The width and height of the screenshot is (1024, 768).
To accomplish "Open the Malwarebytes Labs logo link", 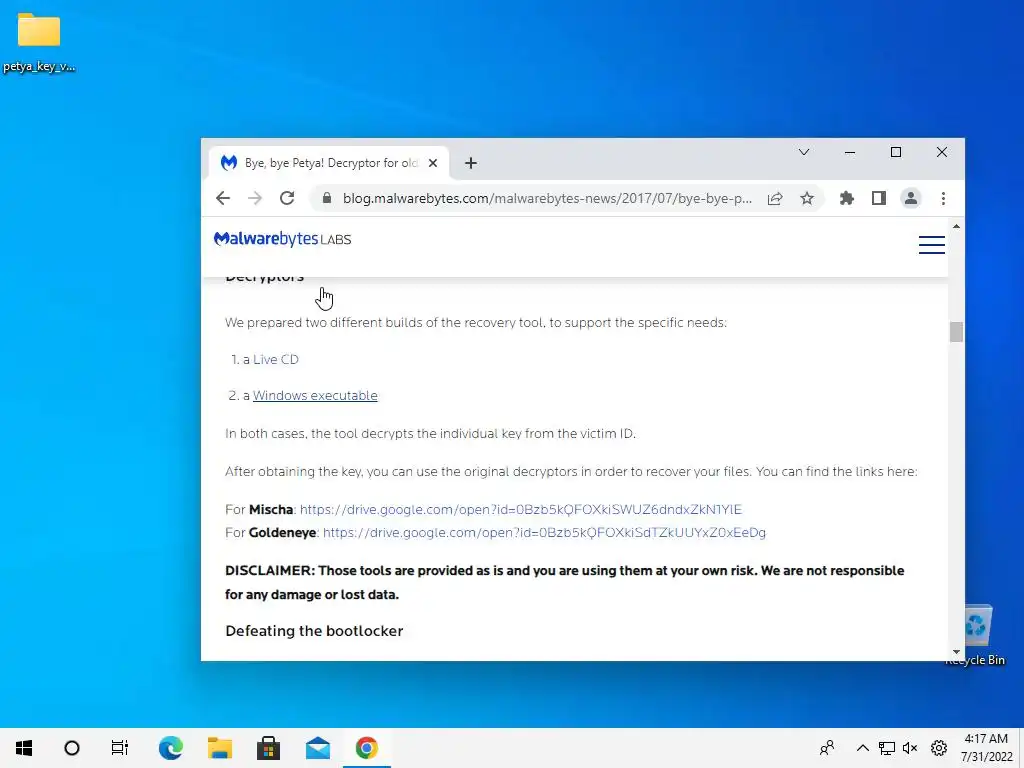I will click(282, 239).
